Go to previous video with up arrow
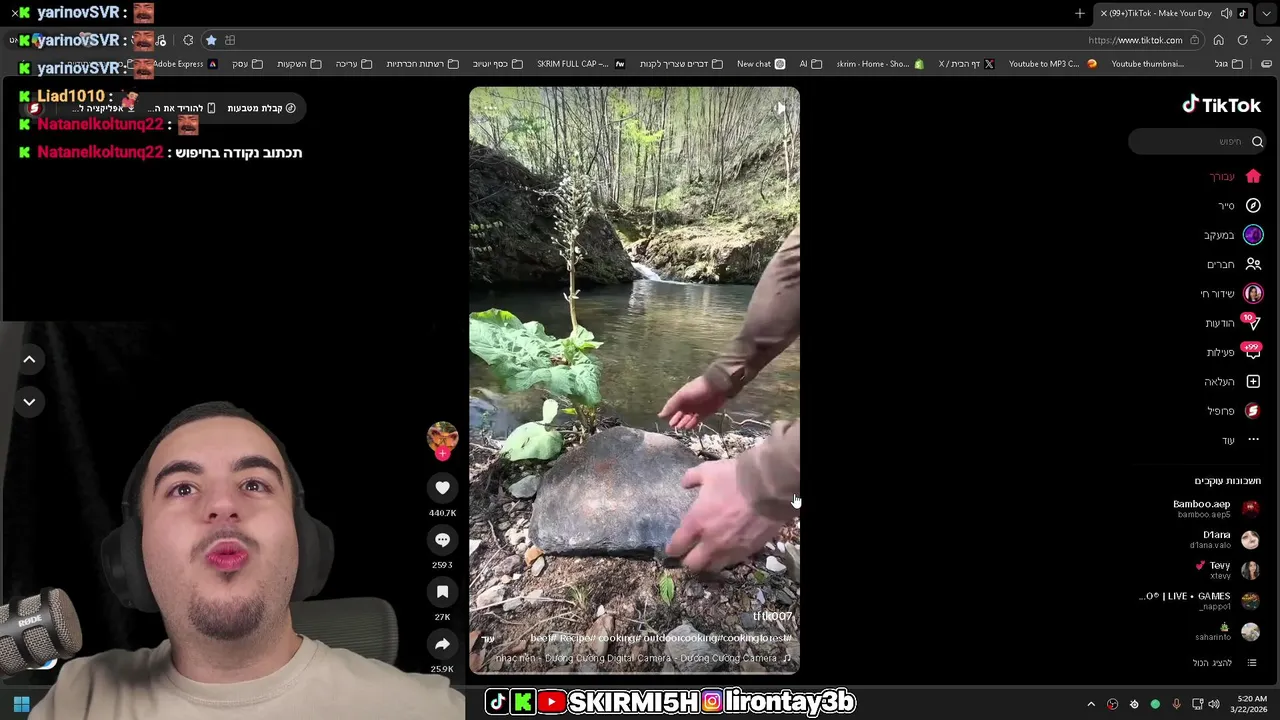1280x720 pixels. pos(29,359)
